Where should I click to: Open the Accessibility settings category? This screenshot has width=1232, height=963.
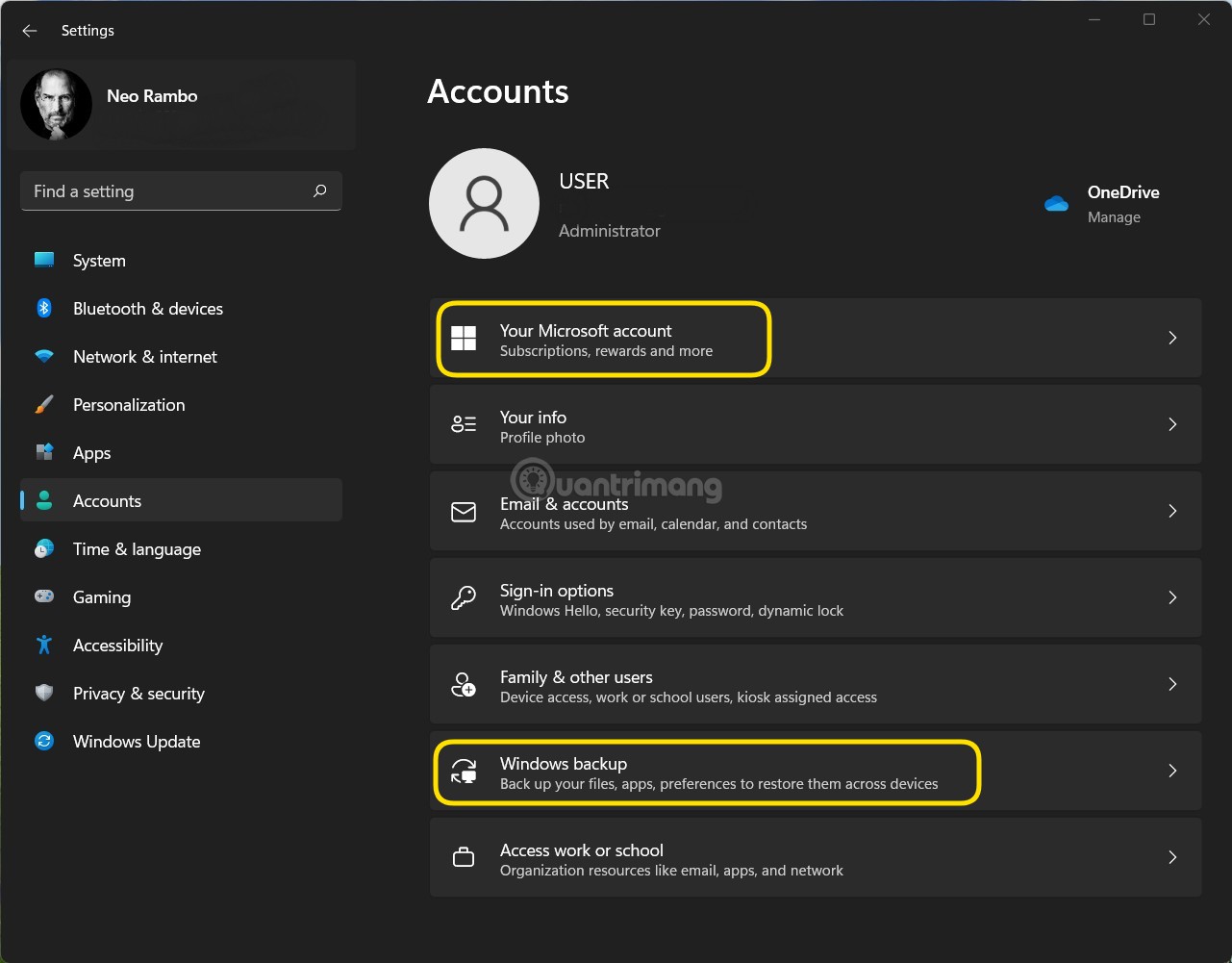coord(117,646)
